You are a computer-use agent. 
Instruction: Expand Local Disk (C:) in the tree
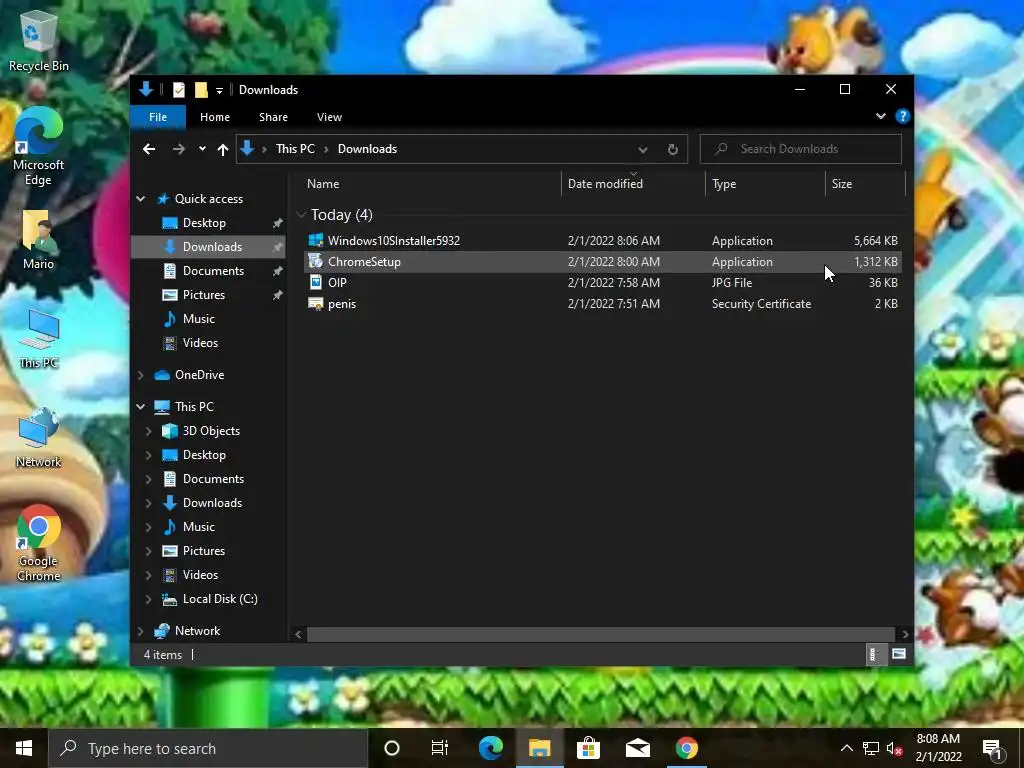(148, 599)
